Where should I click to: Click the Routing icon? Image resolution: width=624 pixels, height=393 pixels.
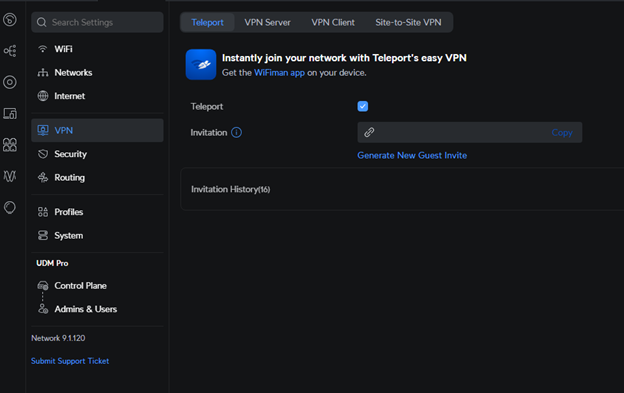pos(43,177)
